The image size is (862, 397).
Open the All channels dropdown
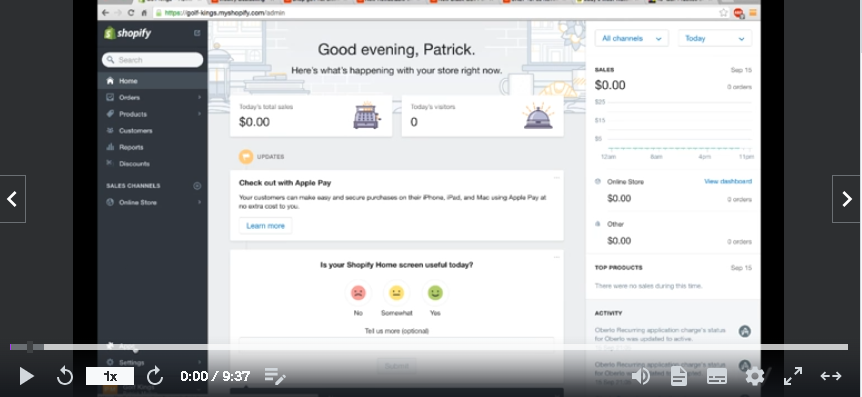[632, 38]
